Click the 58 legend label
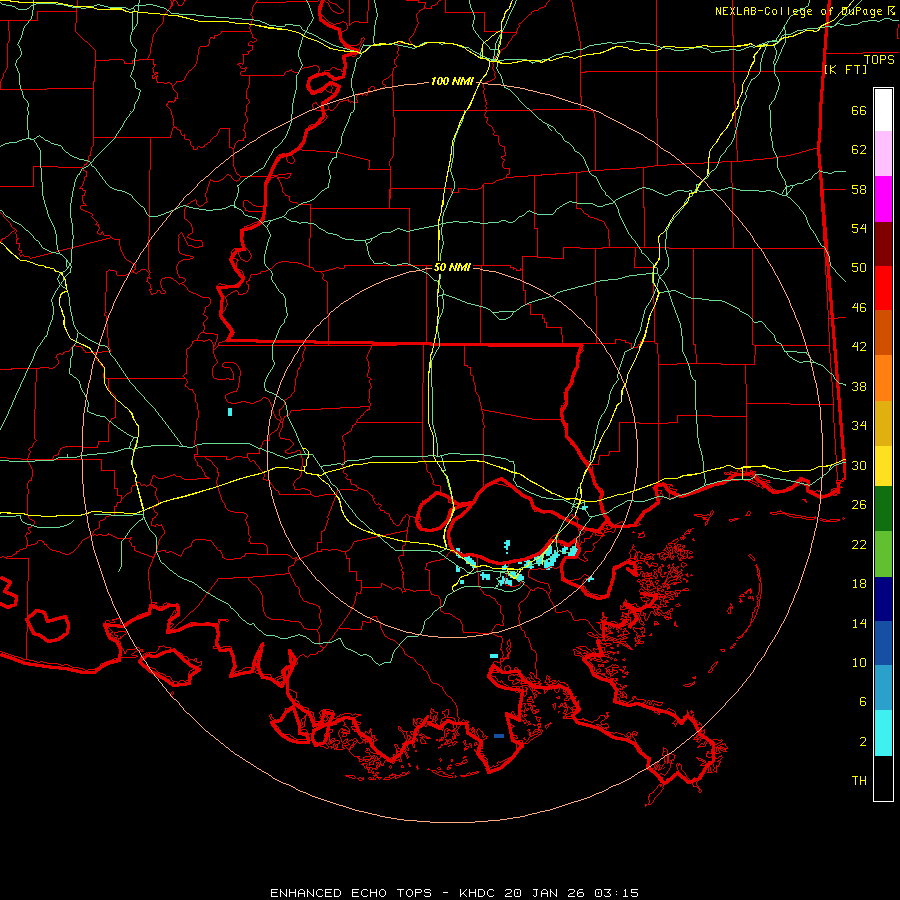900x900 pixels. click(859, 189)
